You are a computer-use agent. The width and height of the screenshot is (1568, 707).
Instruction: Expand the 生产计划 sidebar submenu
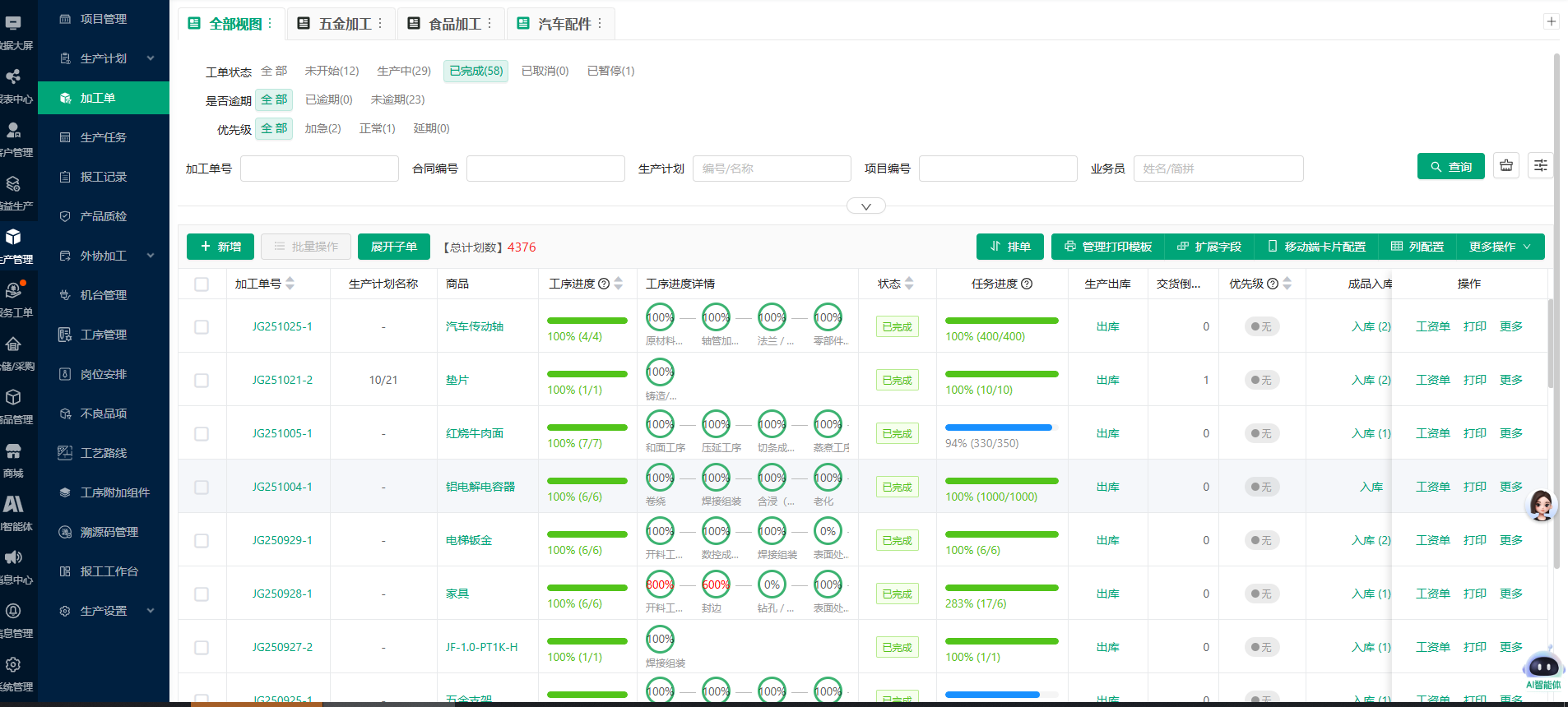pyautogui.click(x=151, y=58)
